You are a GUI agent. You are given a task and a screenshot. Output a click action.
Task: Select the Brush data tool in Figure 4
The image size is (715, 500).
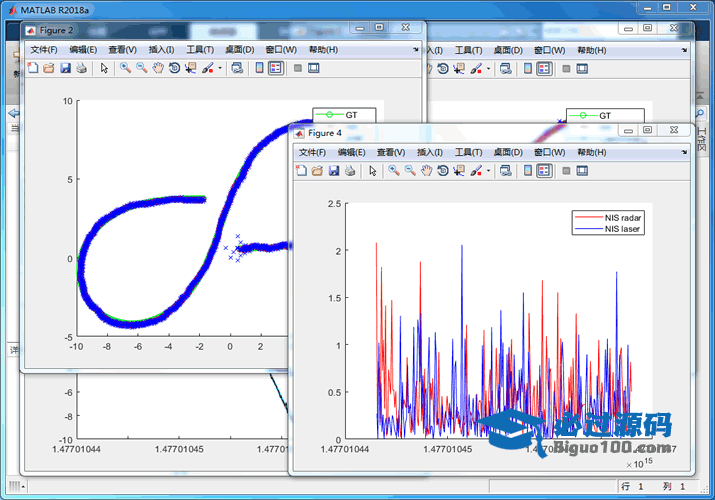point(477,171)
